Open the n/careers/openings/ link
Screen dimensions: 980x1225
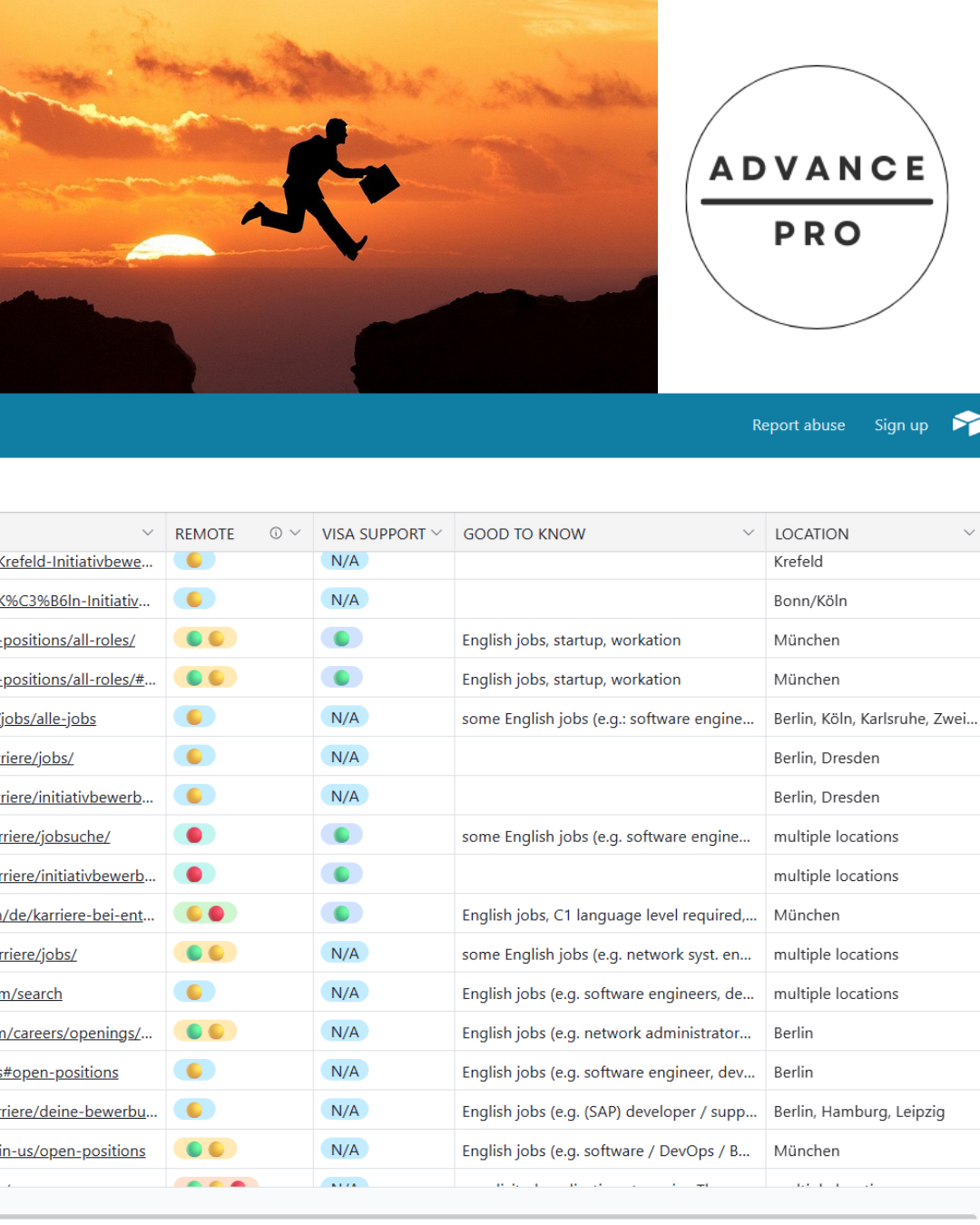pos(76,1034)
